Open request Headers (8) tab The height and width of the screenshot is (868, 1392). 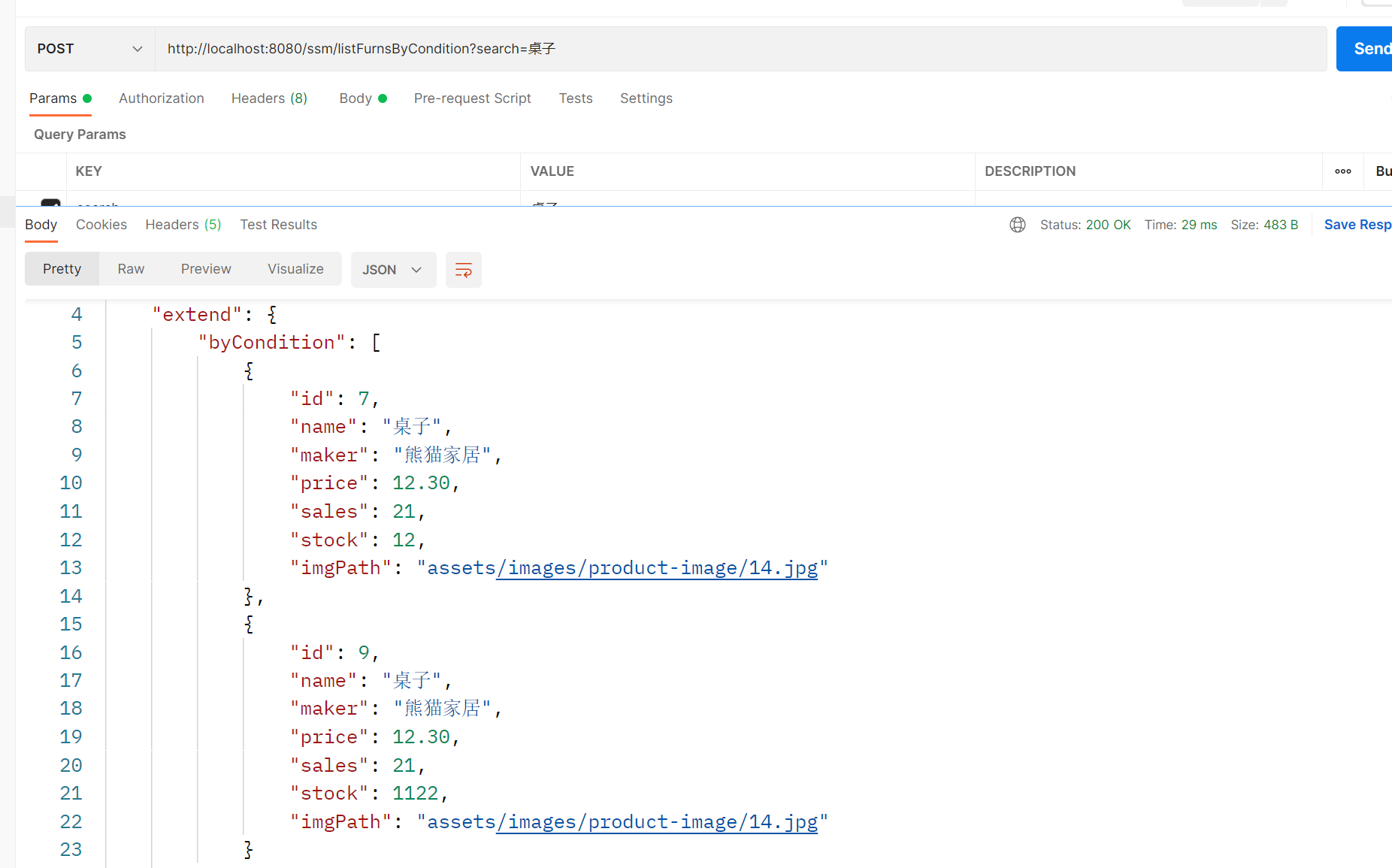(269, 98)
